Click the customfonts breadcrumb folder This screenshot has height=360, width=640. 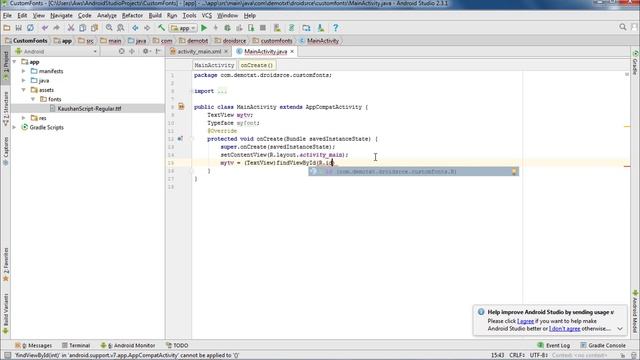click(272, 41)
